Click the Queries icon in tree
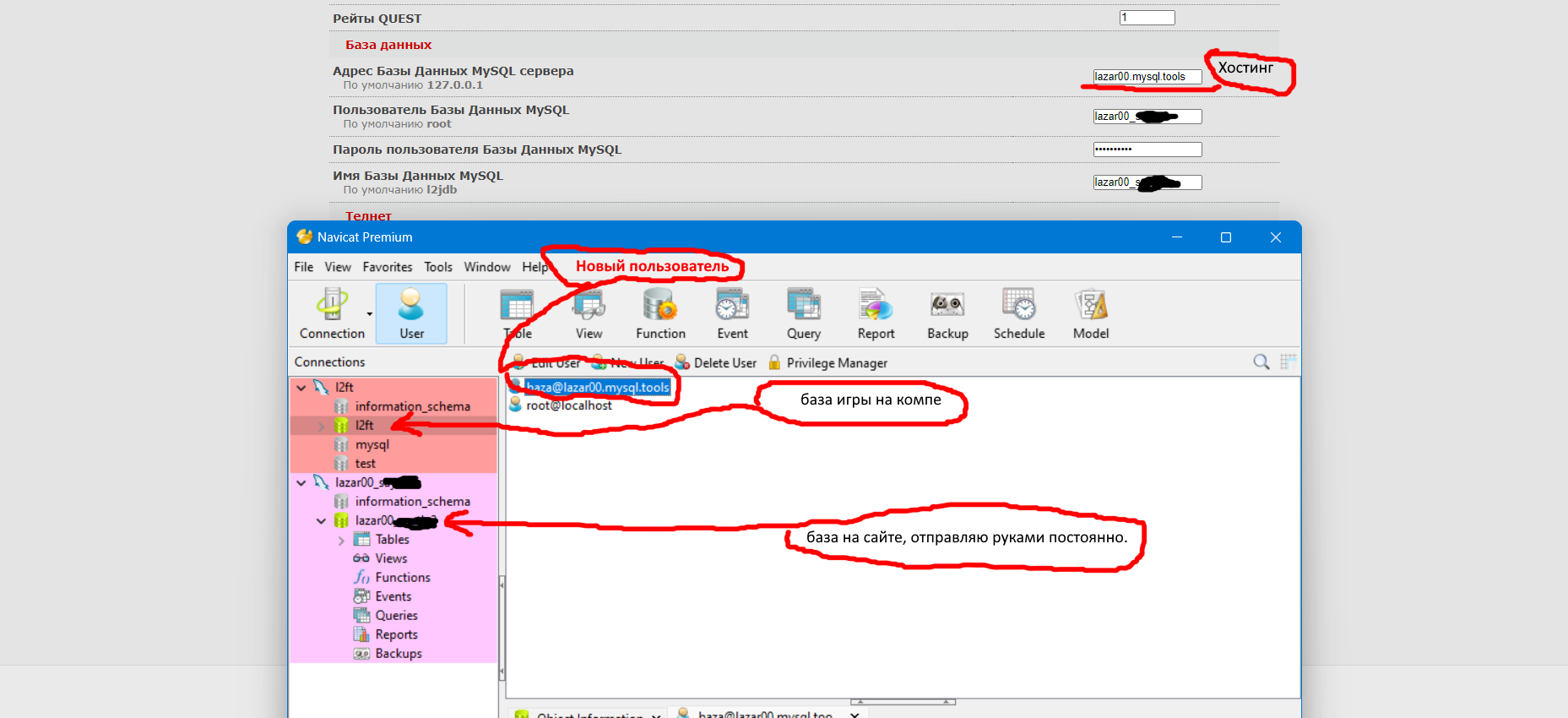The image size is (1568, 718). (361, 616)
